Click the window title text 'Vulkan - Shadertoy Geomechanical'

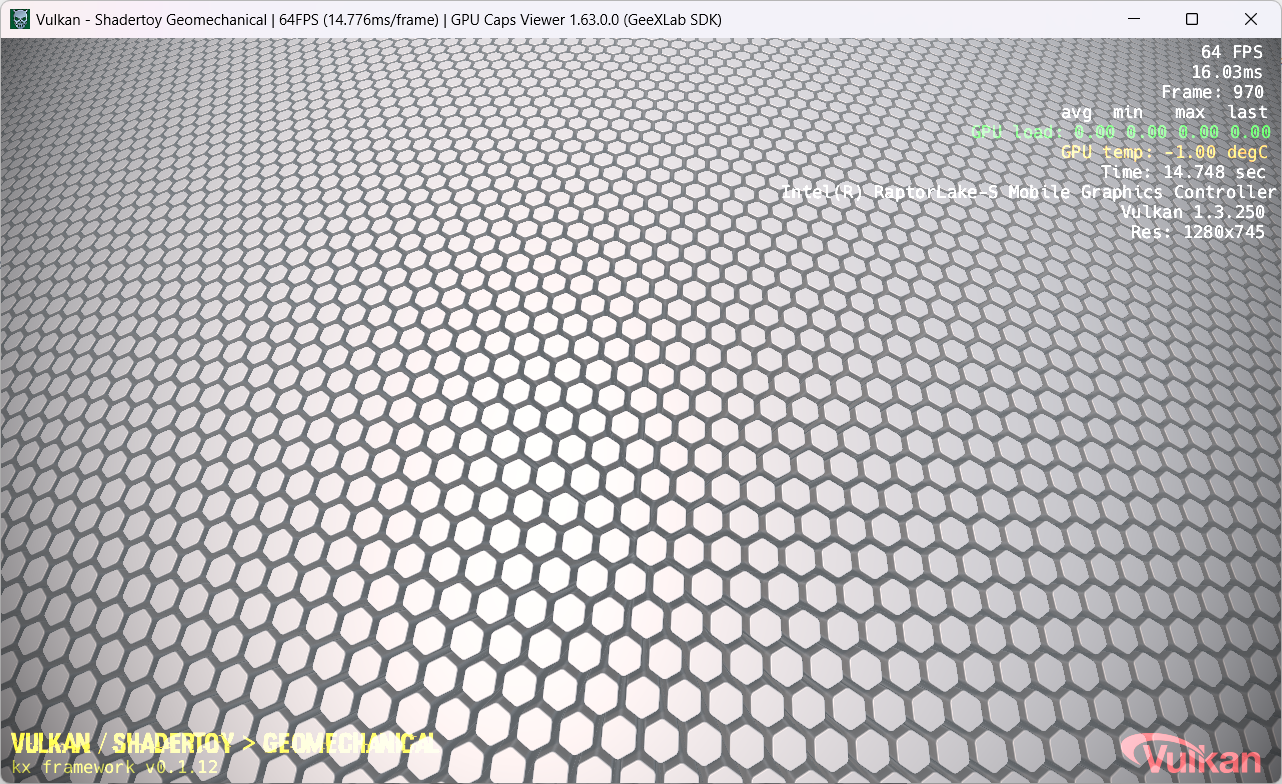click(x=151, y=20)
